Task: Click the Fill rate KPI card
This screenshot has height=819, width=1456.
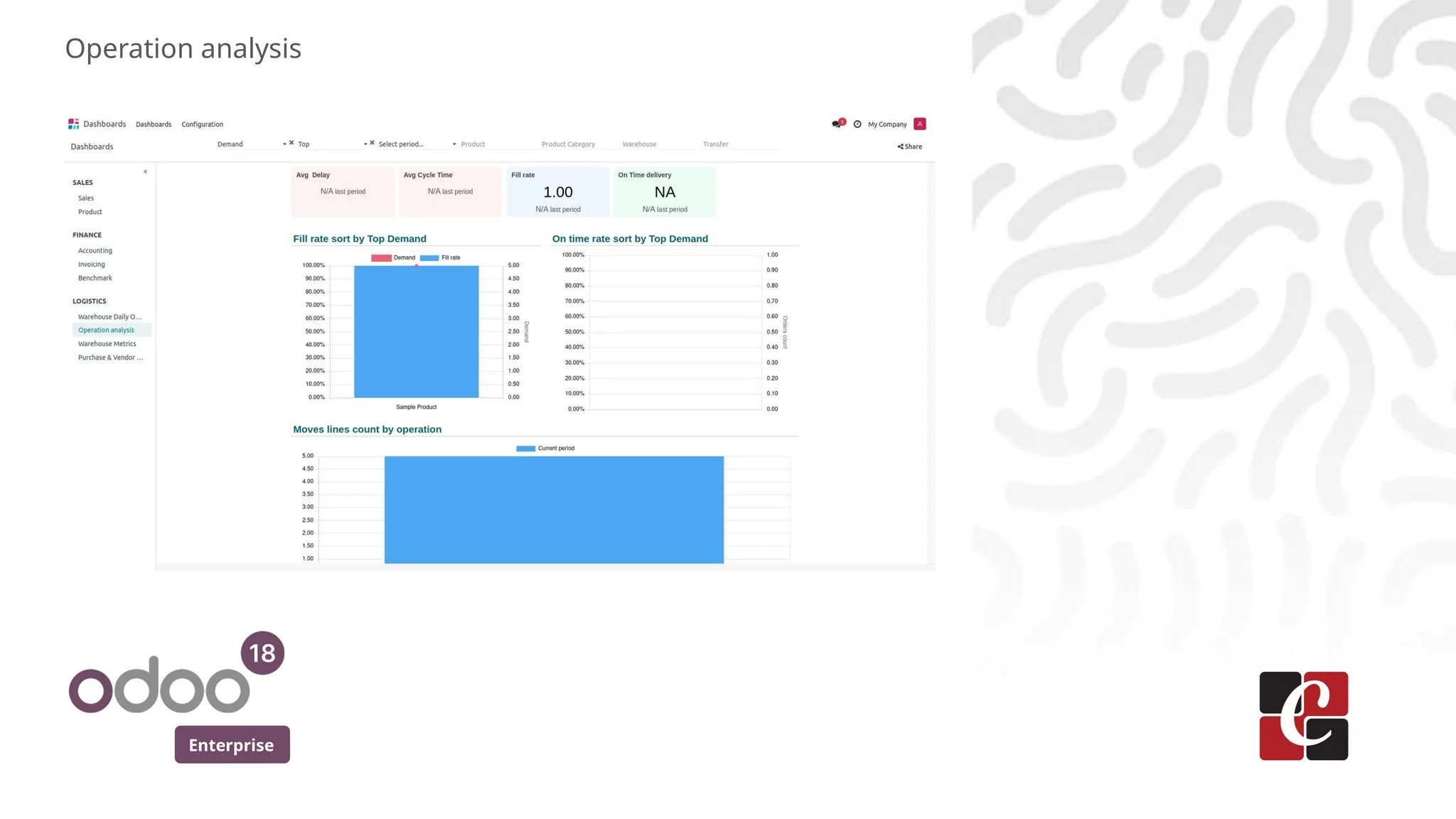Action: 557,191
